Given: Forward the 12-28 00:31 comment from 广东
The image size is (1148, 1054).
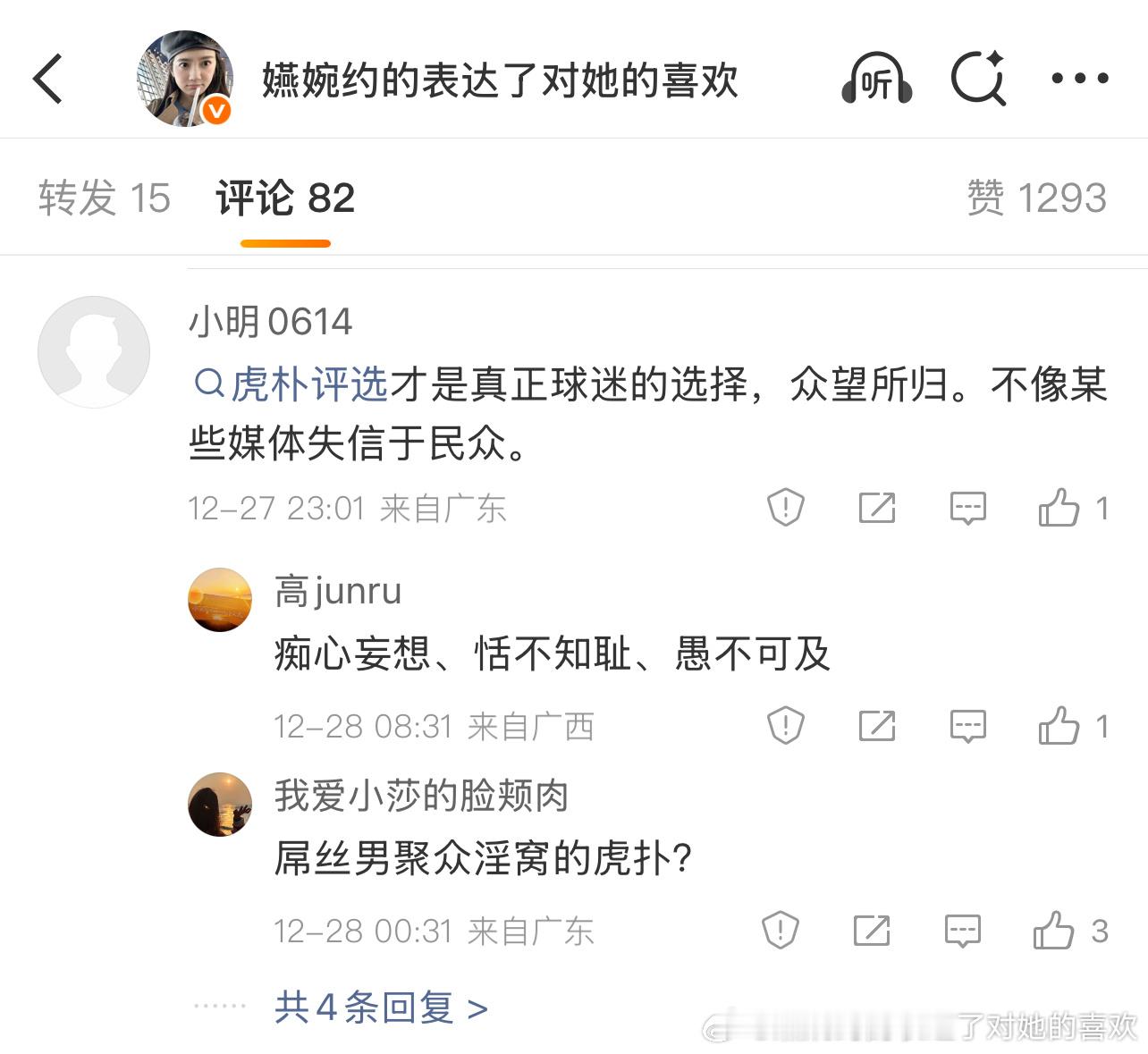Looking at the screenshot, I should (872, 930).
